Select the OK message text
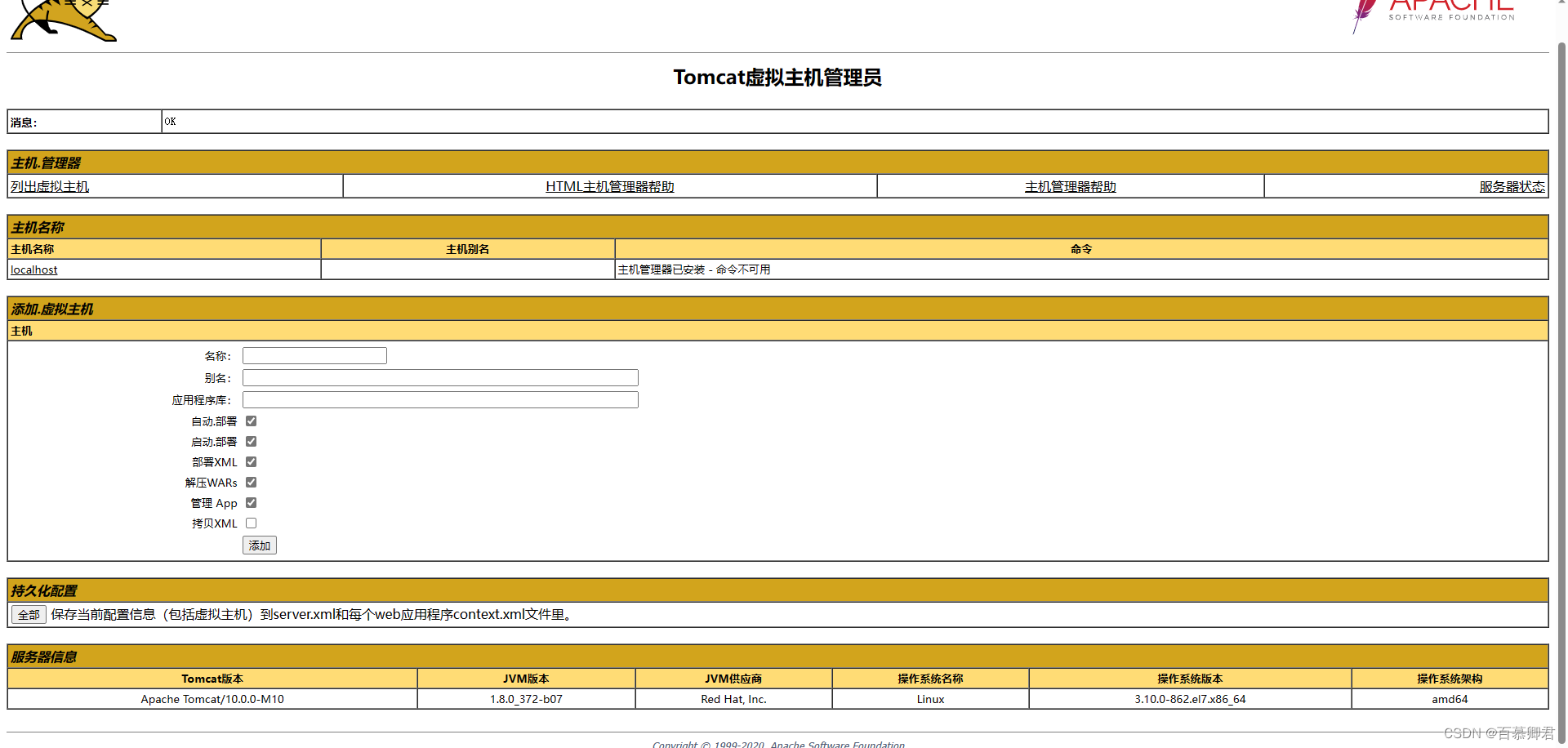This screenshot has width=1568, height=748. pyautogui.click(x=170, y=122)
